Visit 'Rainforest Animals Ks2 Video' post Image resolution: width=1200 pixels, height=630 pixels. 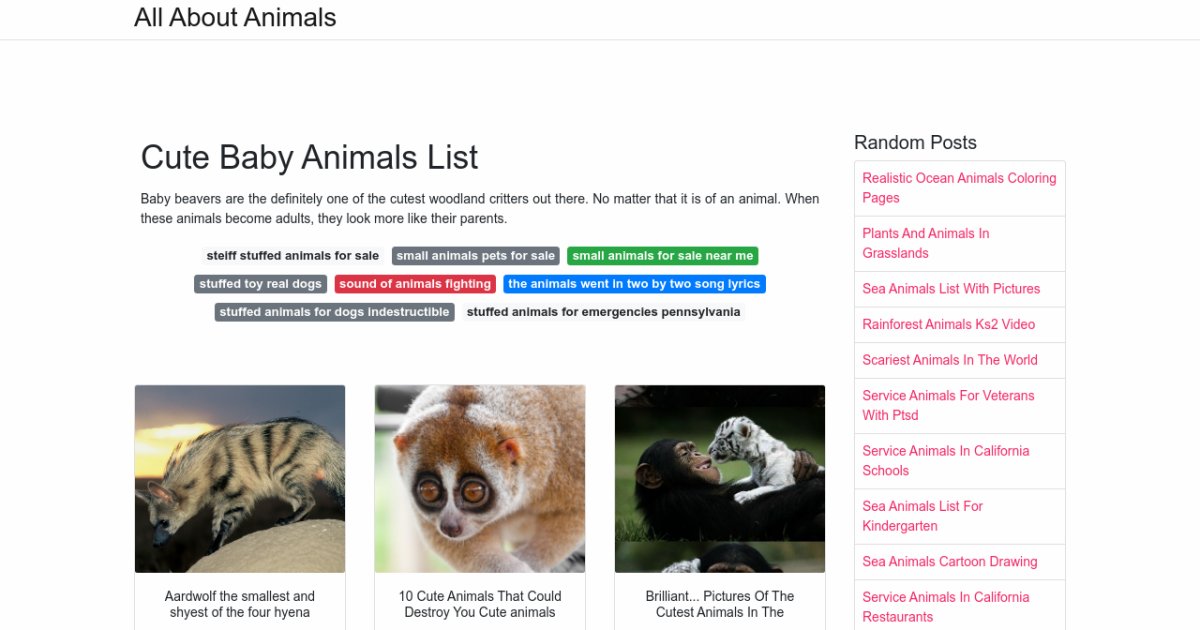point(948,324)
